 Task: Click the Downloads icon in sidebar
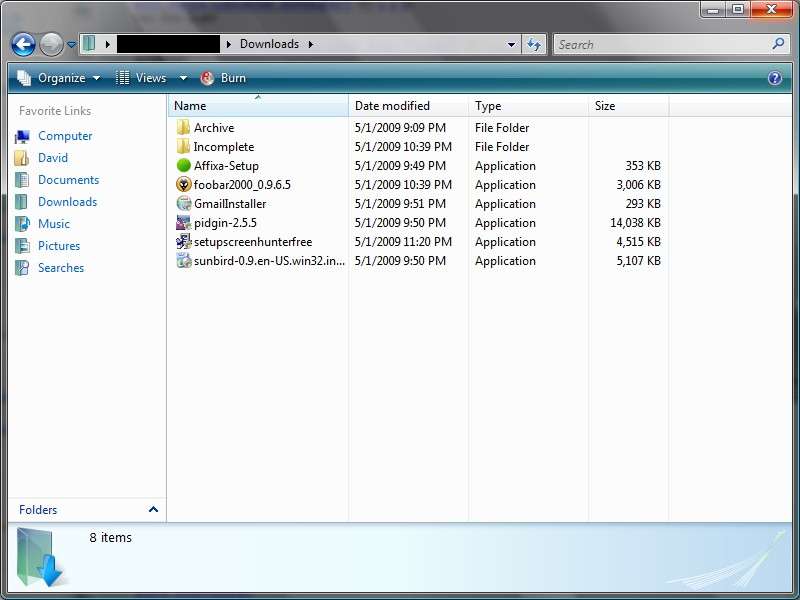(22, 202)
